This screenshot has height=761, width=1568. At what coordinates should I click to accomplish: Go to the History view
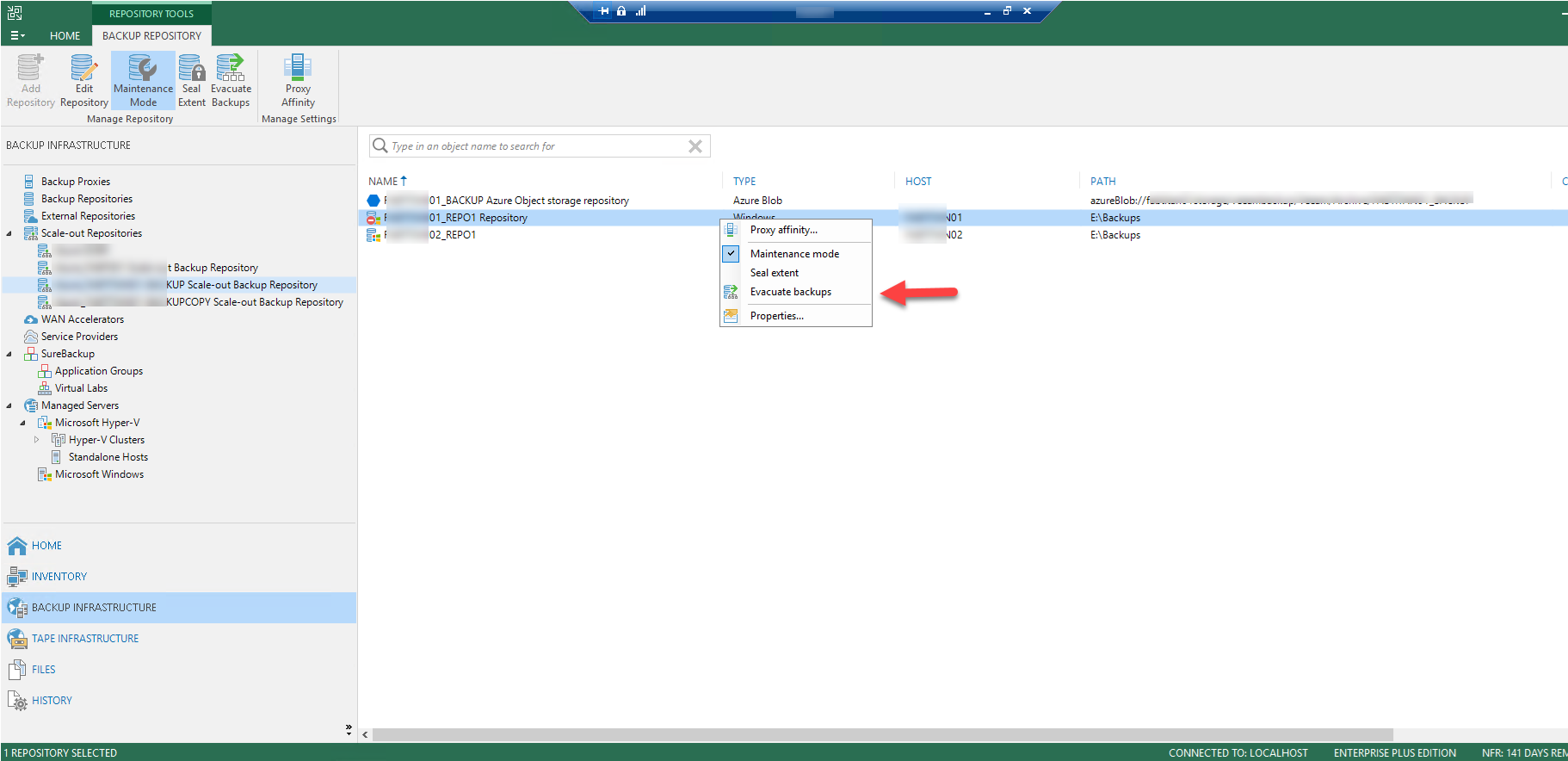[52, 701]
